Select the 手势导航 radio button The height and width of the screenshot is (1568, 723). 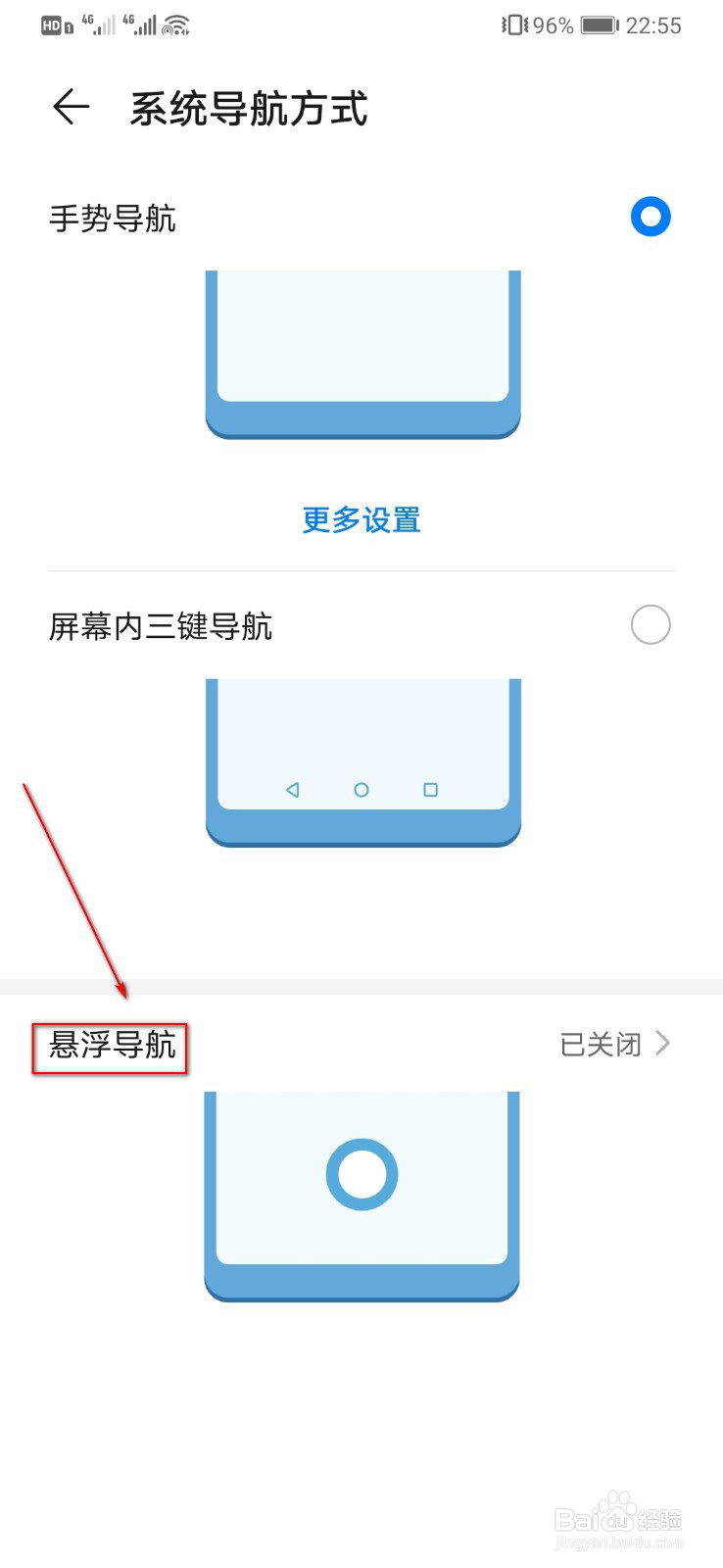[651, 217]
